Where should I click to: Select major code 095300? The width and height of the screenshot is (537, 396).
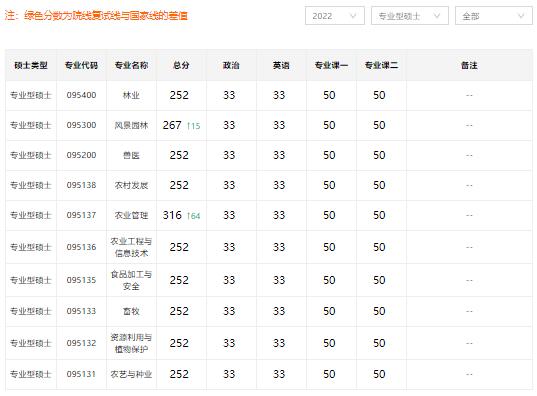coord(81,125)
